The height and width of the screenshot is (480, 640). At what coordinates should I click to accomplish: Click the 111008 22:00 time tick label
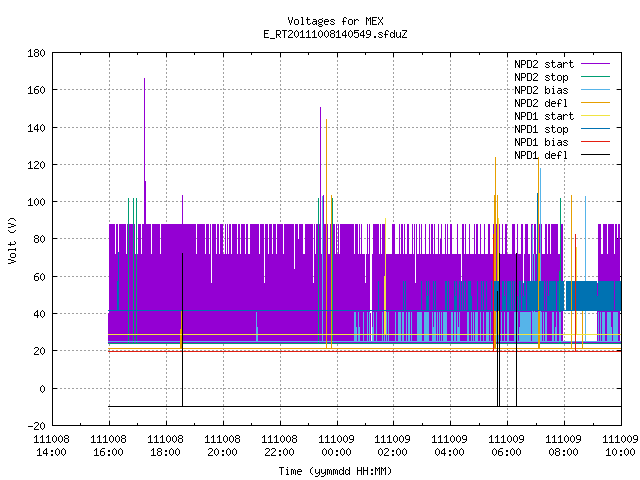(x=279, y=446)
